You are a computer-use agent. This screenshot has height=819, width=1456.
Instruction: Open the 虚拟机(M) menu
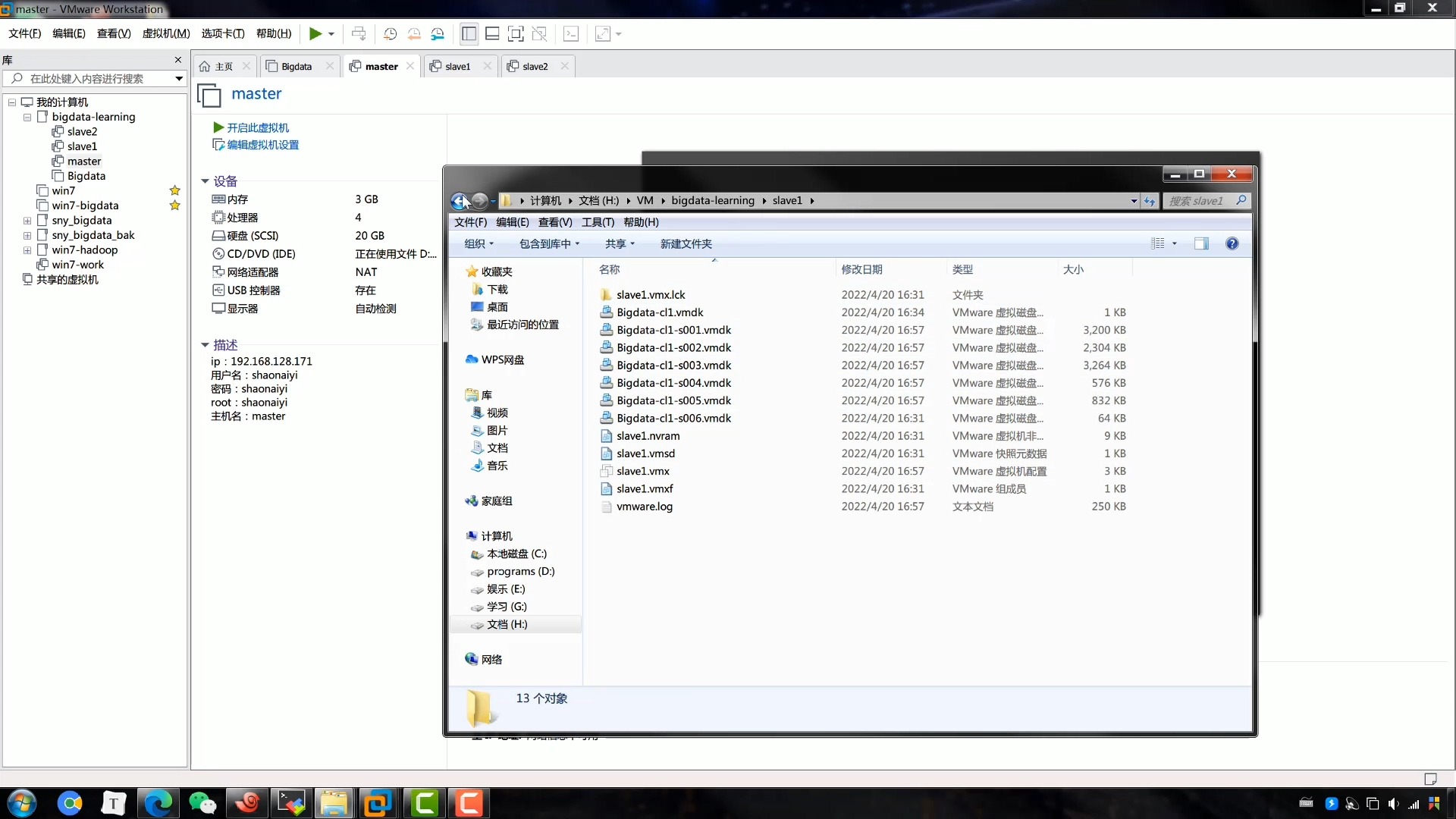click(x=166, y=33)
